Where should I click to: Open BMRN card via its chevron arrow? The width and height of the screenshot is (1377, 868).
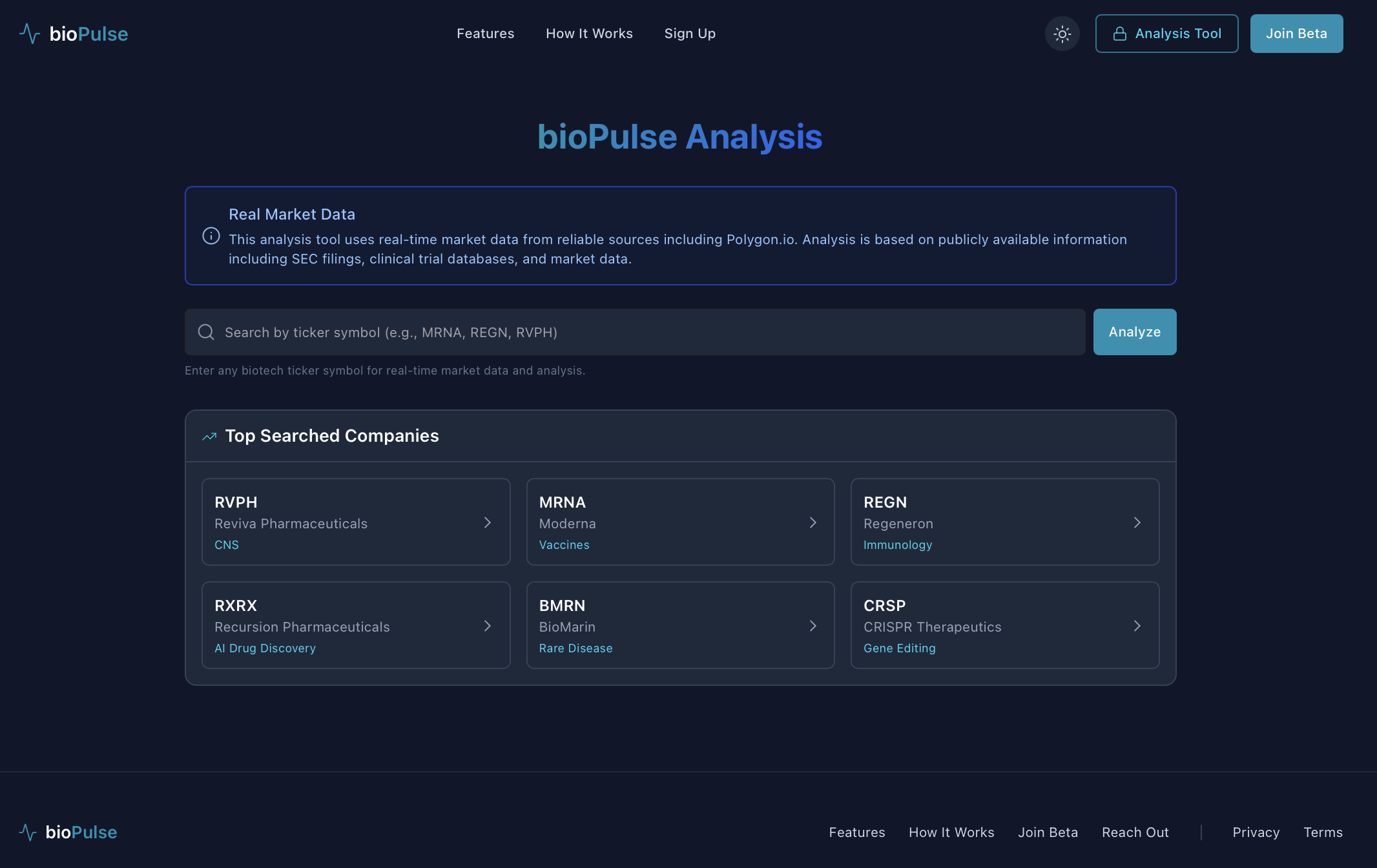[x=813, y=626]
